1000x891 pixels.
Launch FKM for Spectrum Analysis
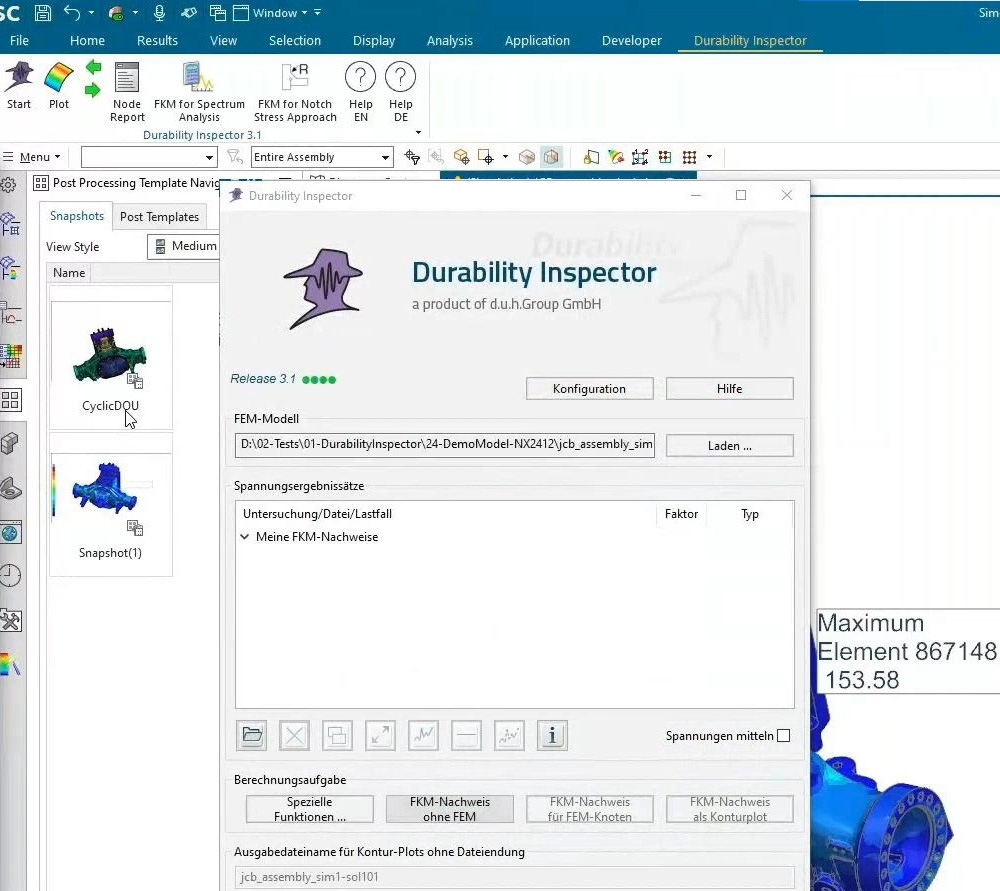coord(199,92)
